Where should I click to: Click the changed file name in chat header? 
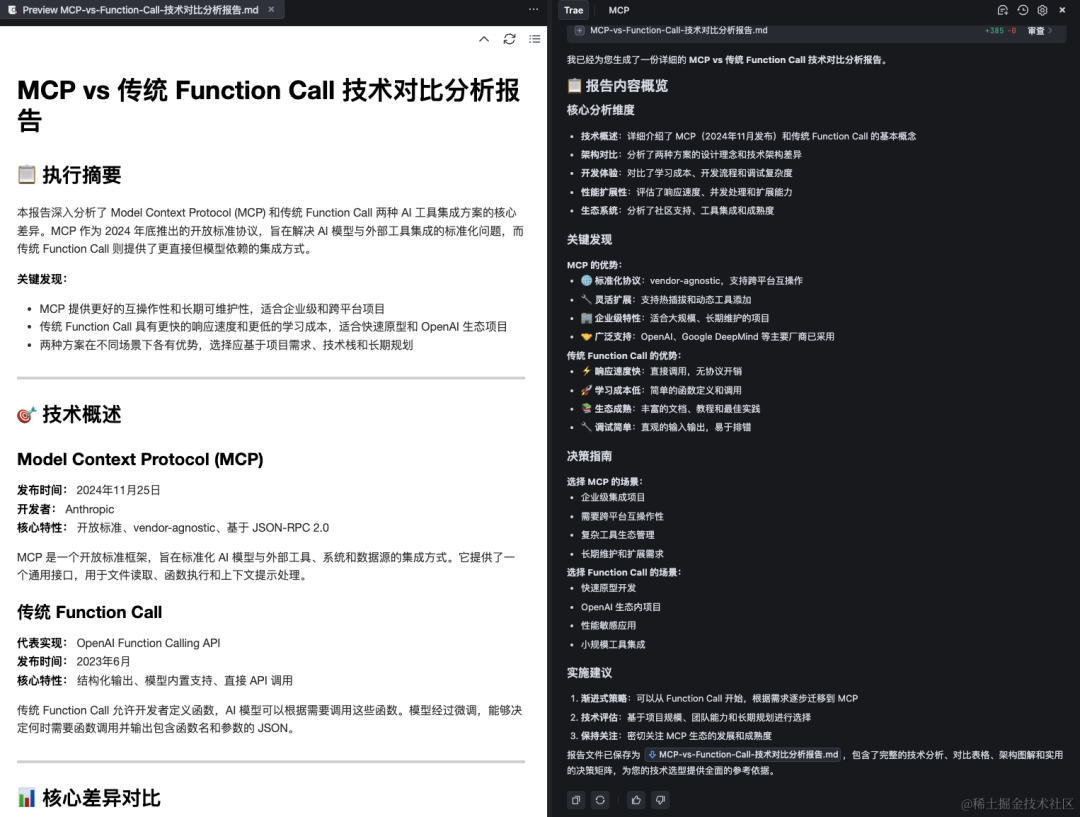(678, 30)
